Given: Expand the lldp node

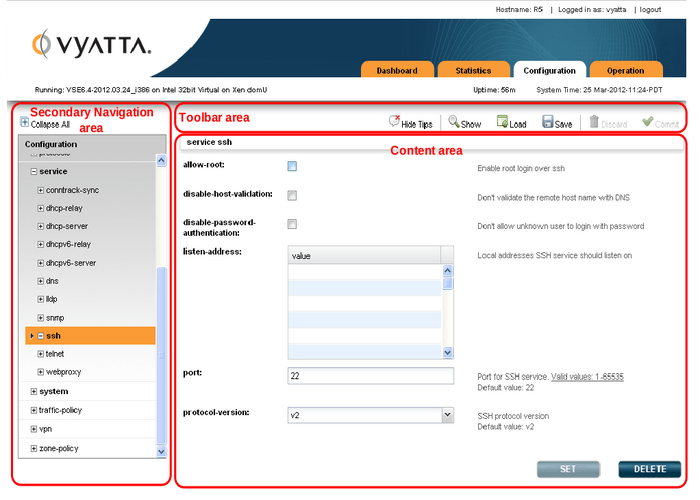Looking at the screenshot, I should click(41, 299).
